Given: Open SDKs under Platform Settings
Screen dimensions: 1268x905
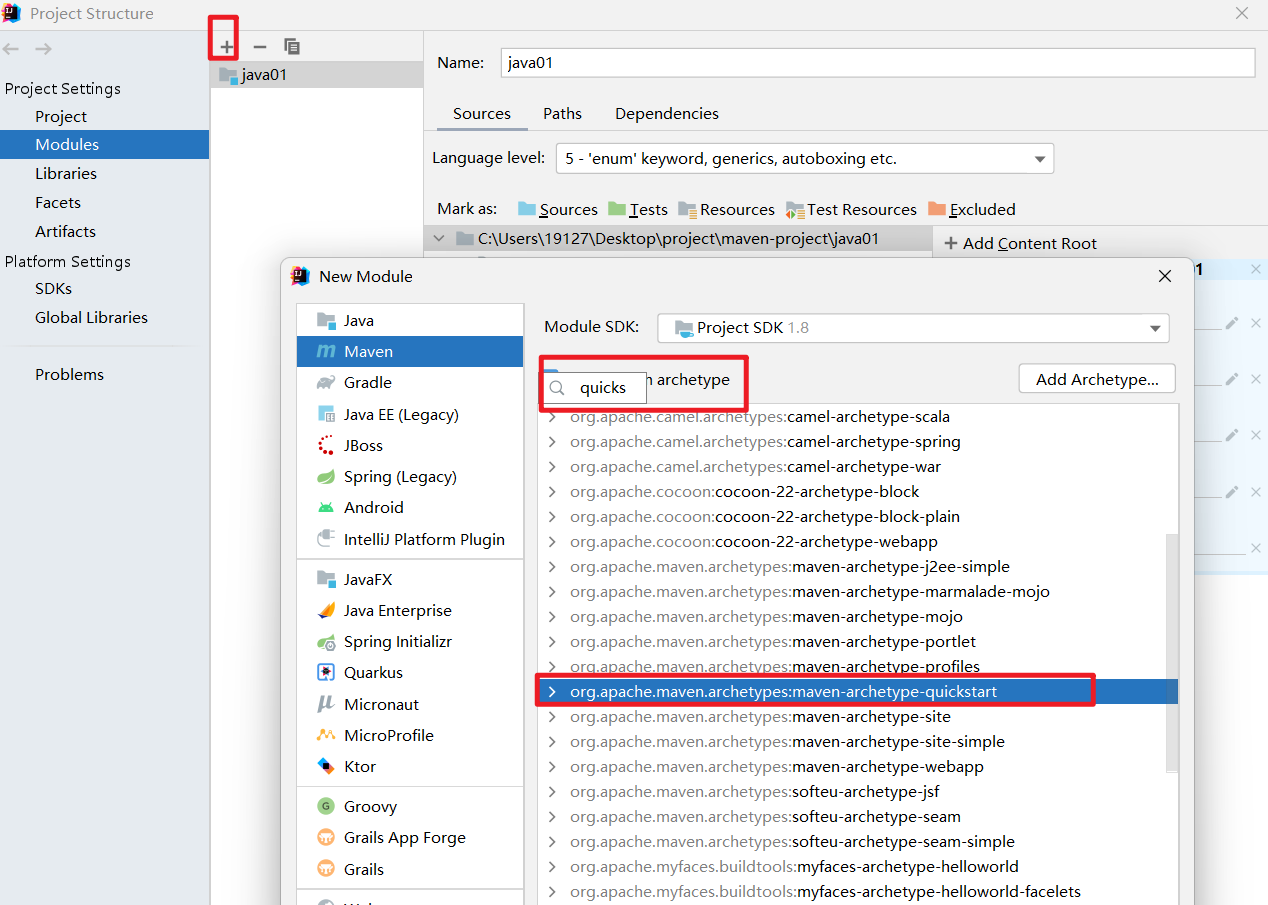Looking at the screenshot, I should click(x=53, y=288).
